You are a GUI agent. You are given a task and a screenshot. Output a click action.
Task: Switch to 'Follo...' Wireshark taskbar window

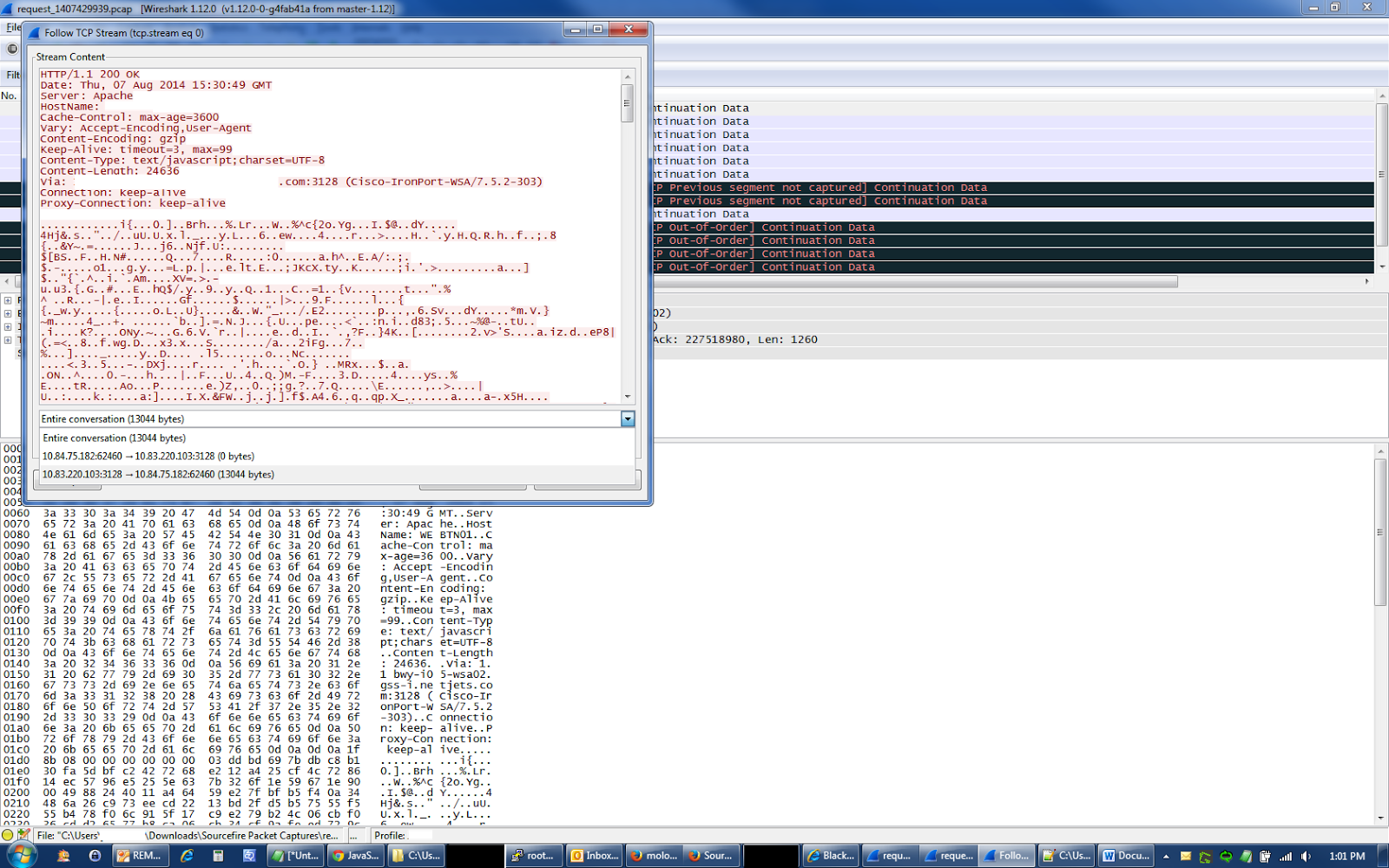coord(1007,855)
